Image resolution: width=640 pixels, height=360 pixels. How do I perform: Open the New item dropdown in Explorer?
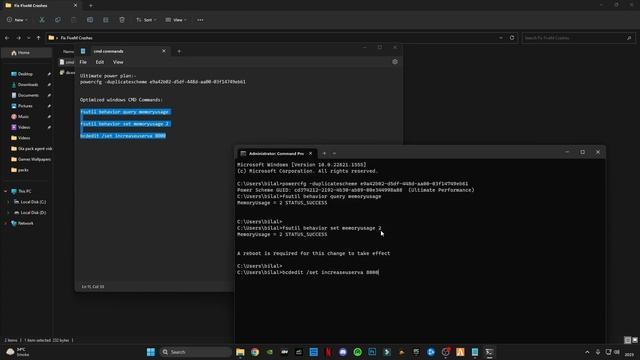click(17, 20)
